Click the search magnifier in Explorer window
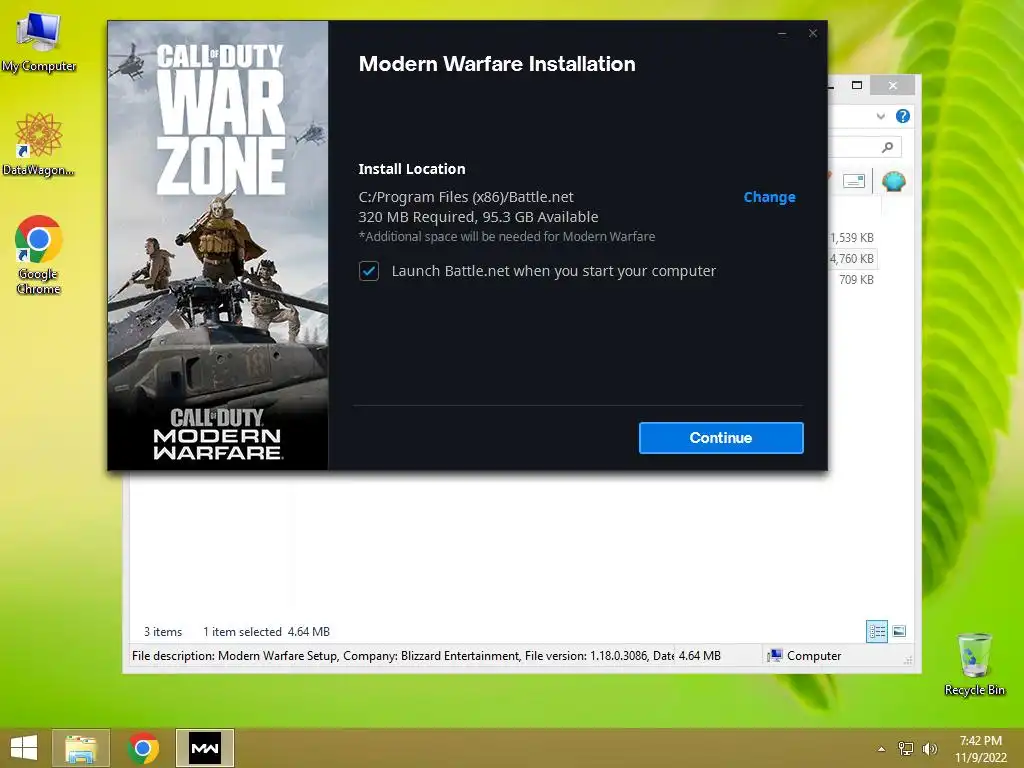Image resolution: width=1024 pixels, height=768 pixels. tap(887, 147)
